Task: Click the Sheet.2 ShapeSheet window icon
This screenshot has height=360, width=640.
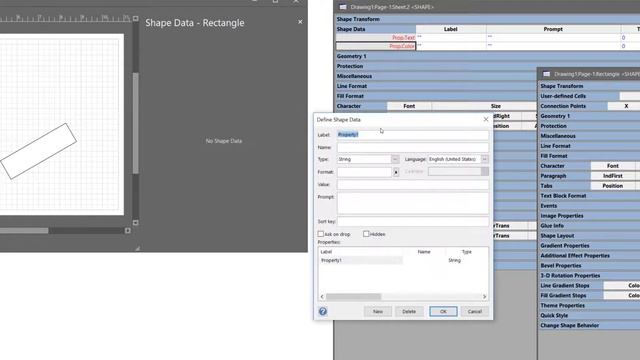Action: pyautogui.click(x=343, y=7)
